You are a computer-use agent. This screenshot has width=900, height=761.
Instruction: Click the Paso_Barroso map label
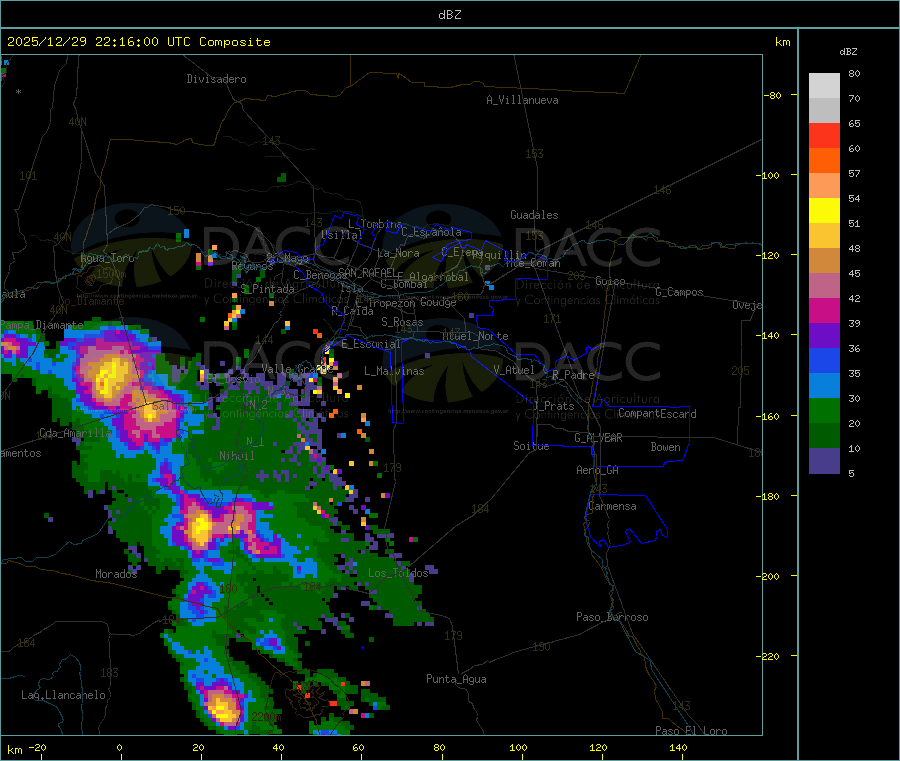pos(612,617)
